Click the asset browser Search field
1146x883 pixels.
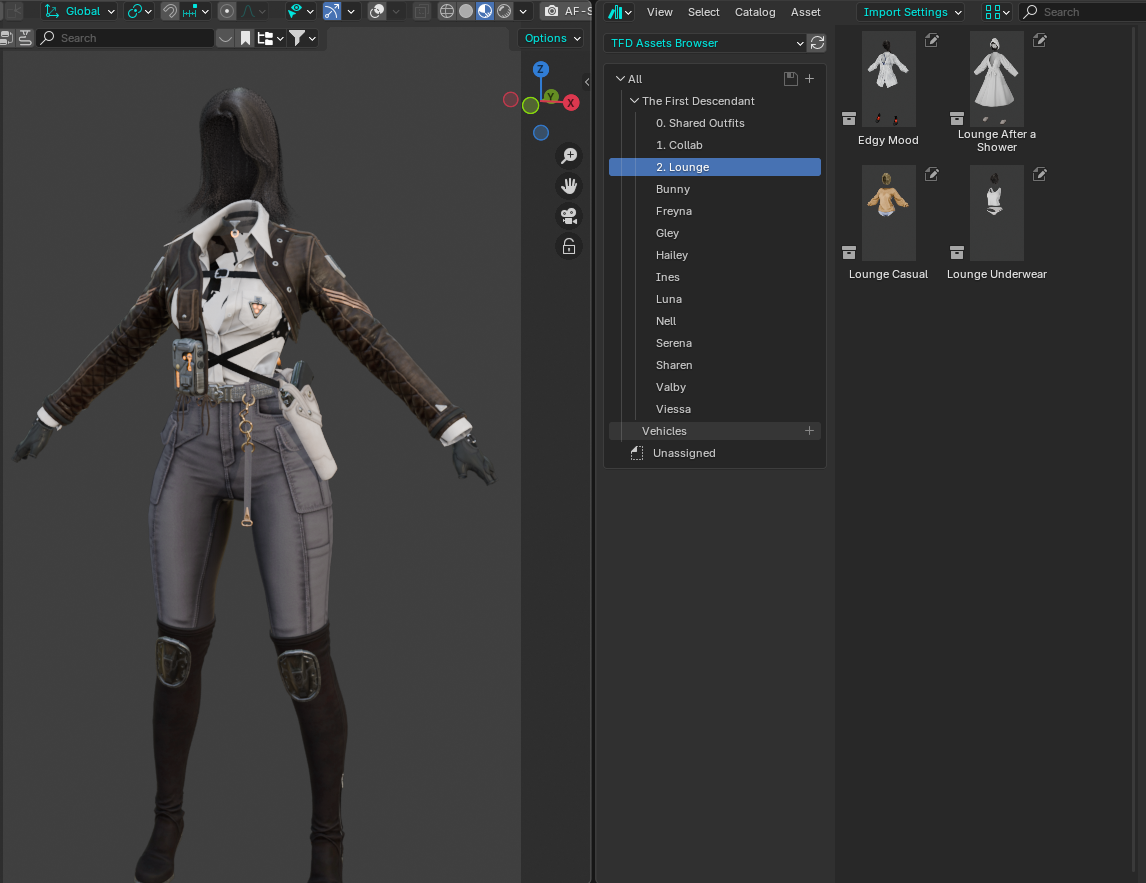click(x=1082, y=12)
